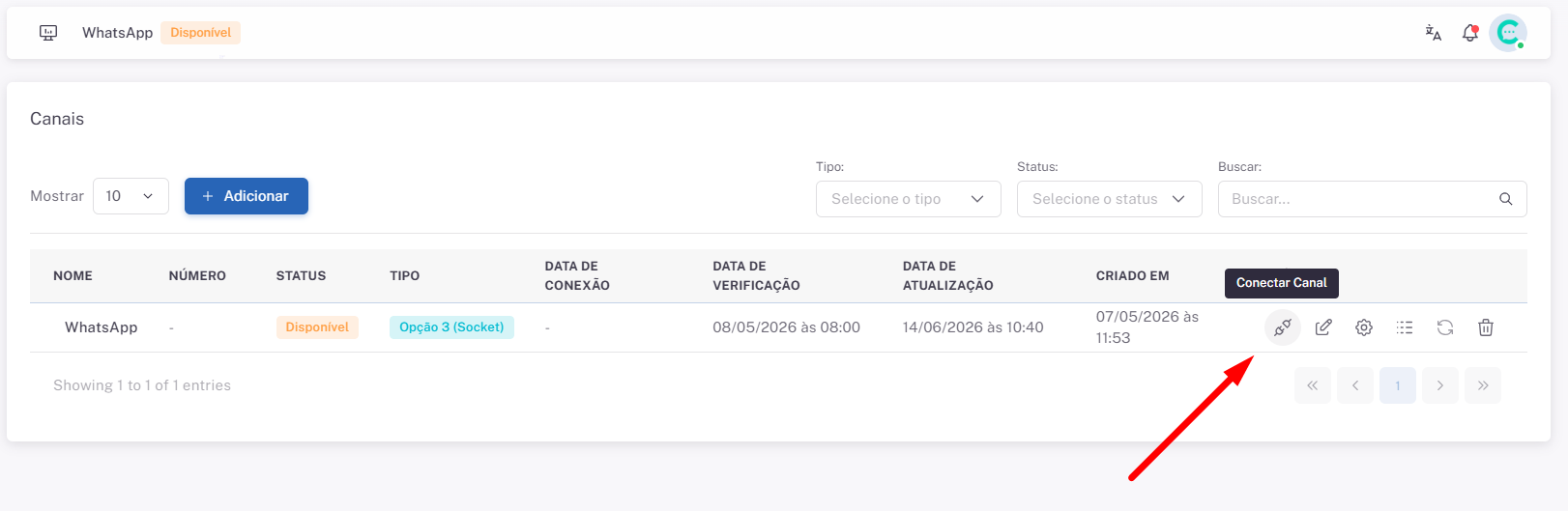Click the monitor icon in top bar
The image size is (1568, 511).
point(48,33)
